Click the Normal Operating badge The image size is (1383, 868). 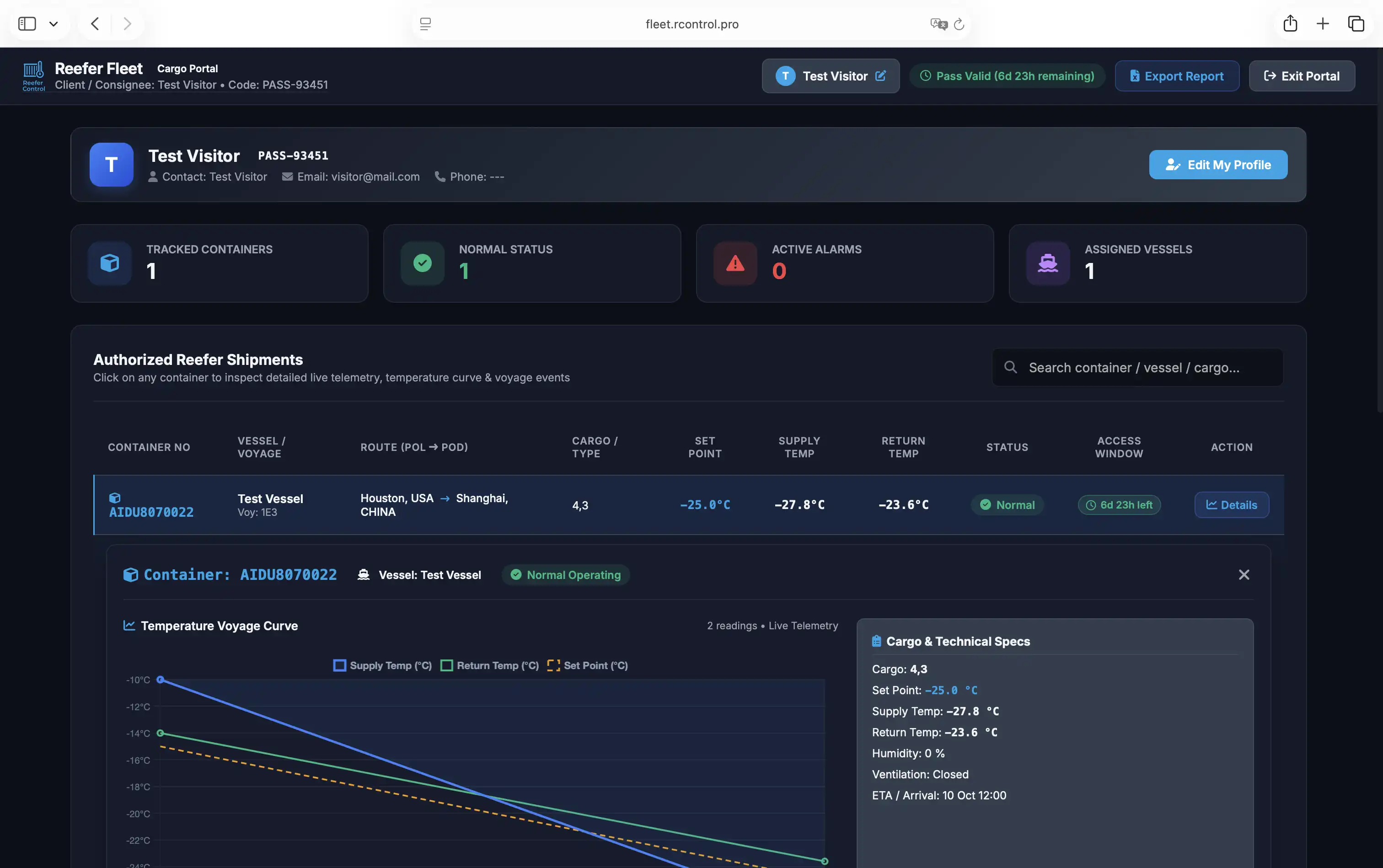tap(565, 575)
